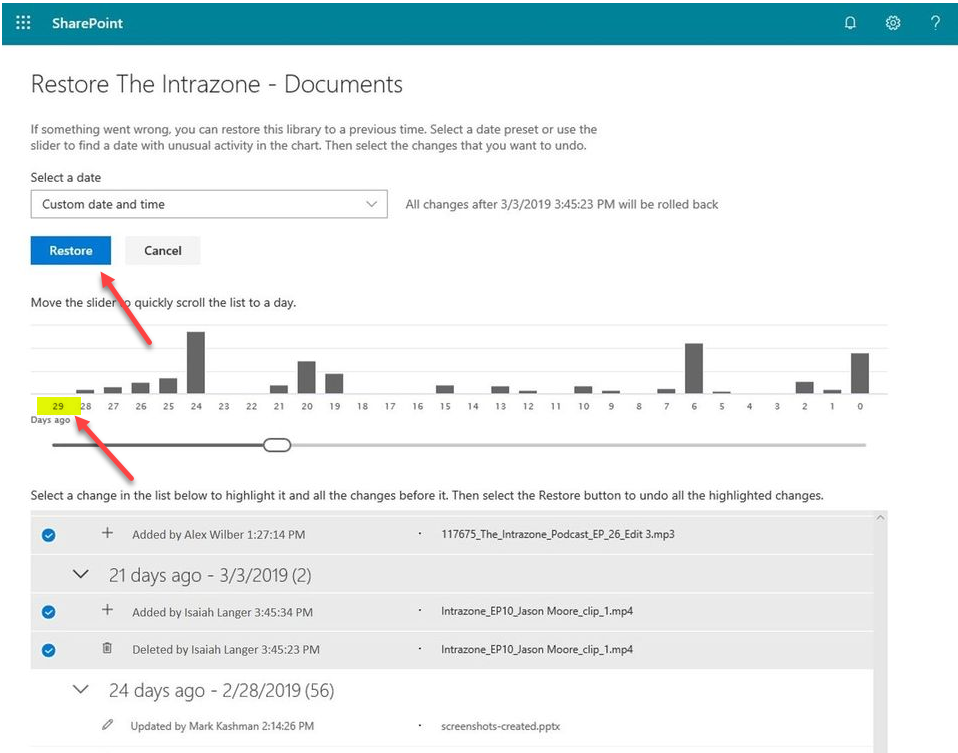Open the settings gear menu
This screenshot has height=753, width=958.
coord(893,23)
